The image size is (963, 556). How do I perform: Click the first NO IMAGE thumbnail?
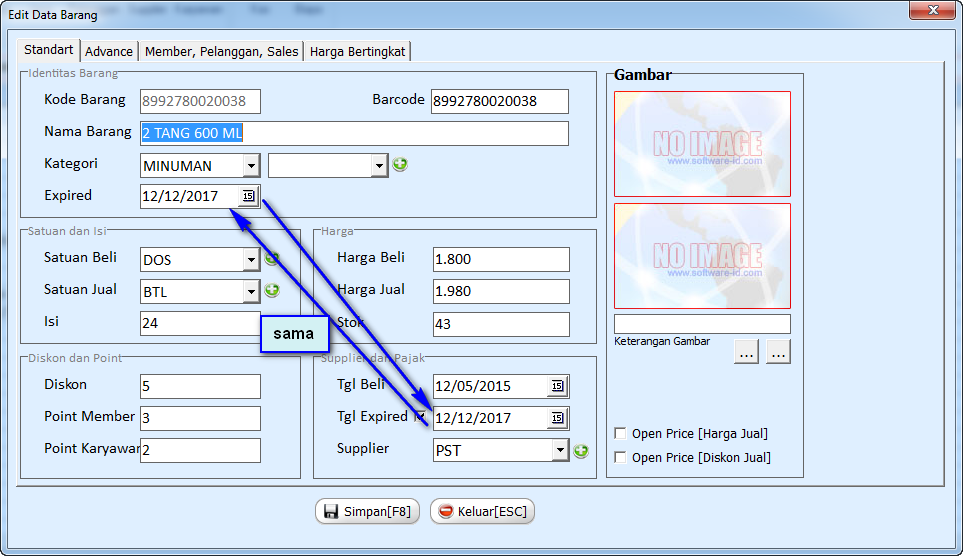click(x=702, y=144)
